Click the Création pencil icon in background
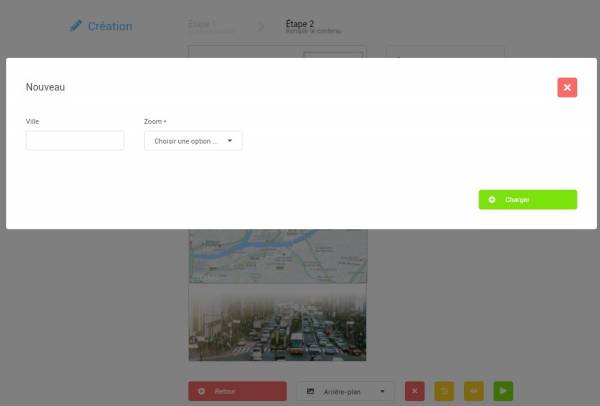 [x=76, y=26]
